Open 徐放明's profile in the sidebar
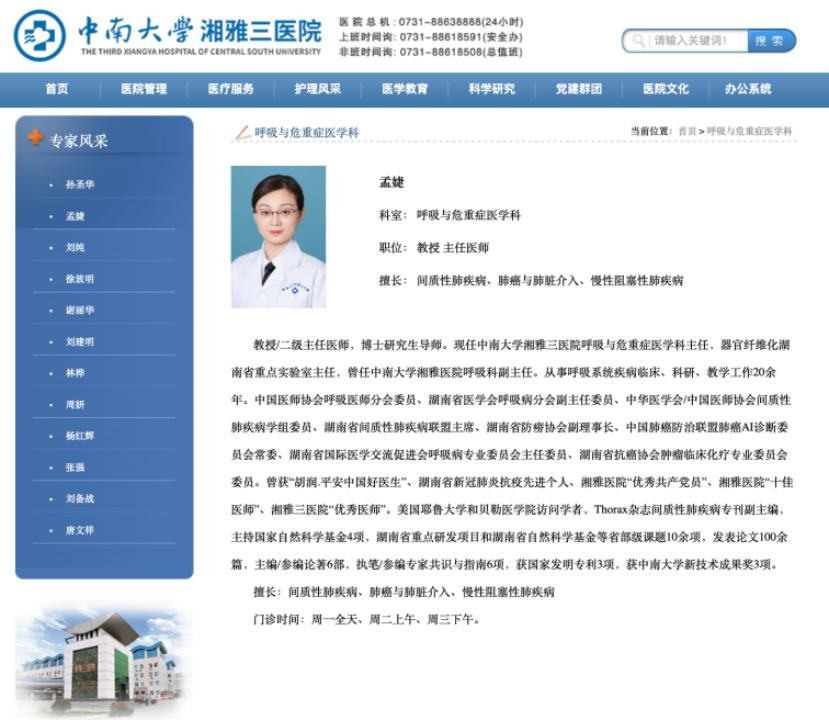 (x=80, y=279)
